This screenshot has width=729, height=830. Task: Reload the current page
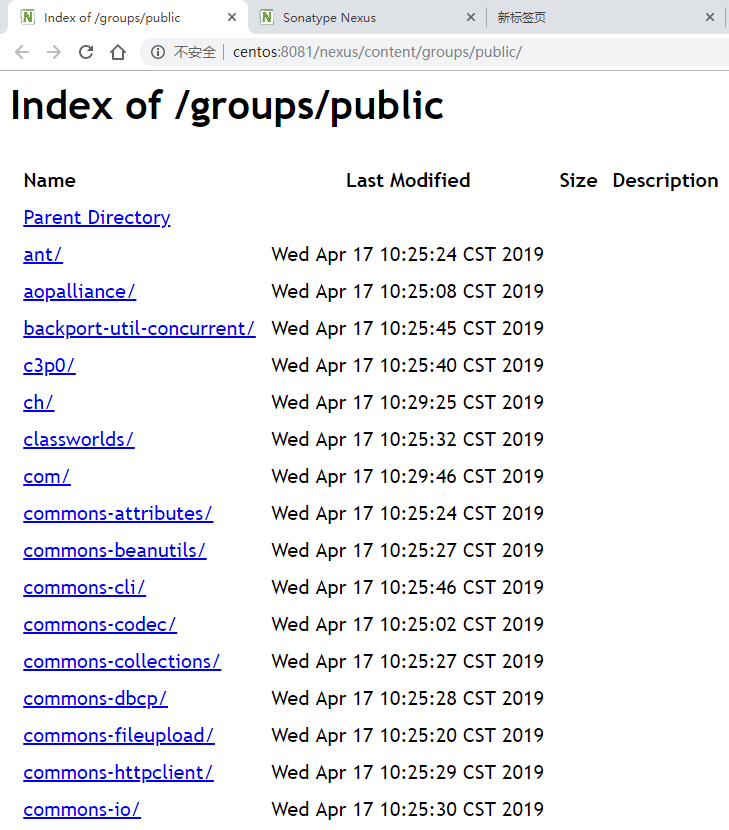(x=86, y=52)
